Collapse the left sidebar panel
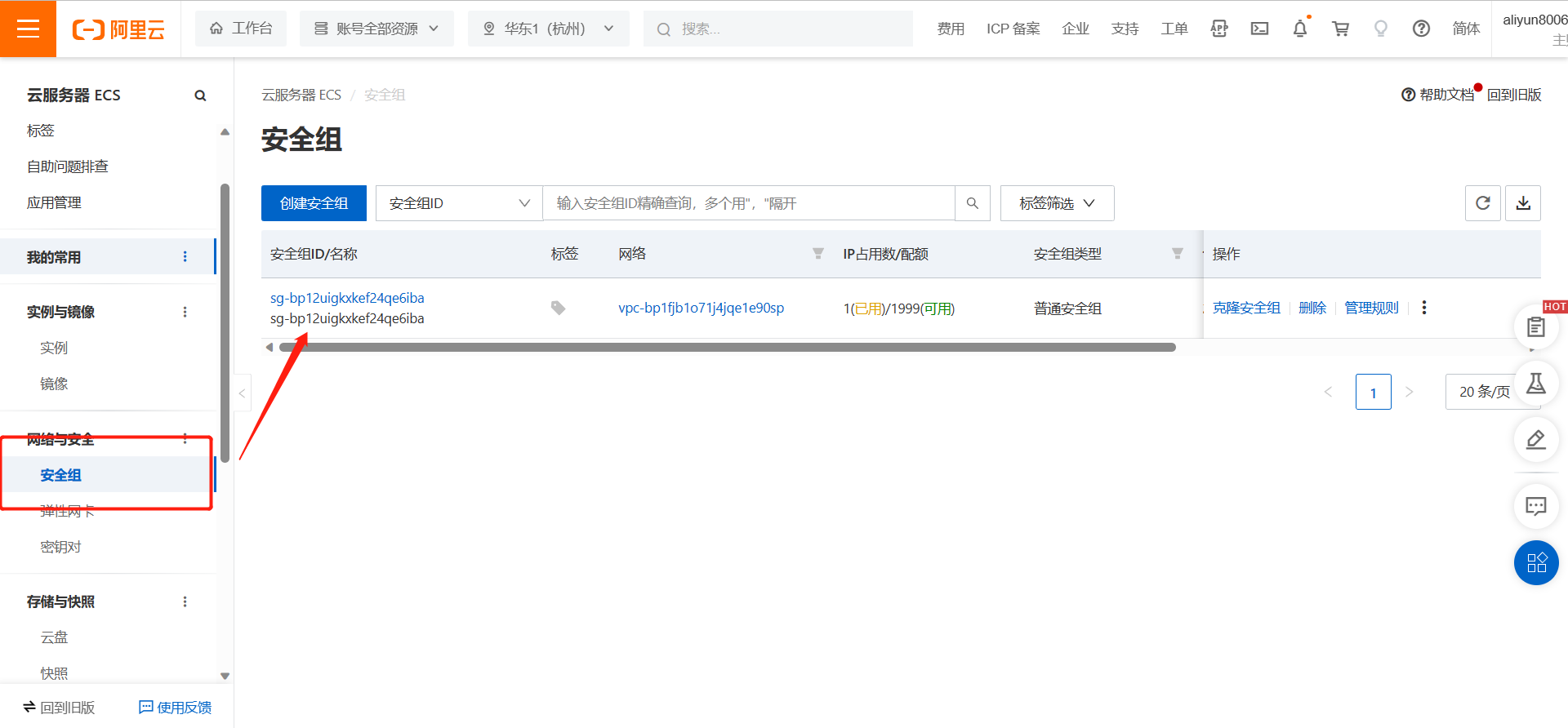 [242, 393]
